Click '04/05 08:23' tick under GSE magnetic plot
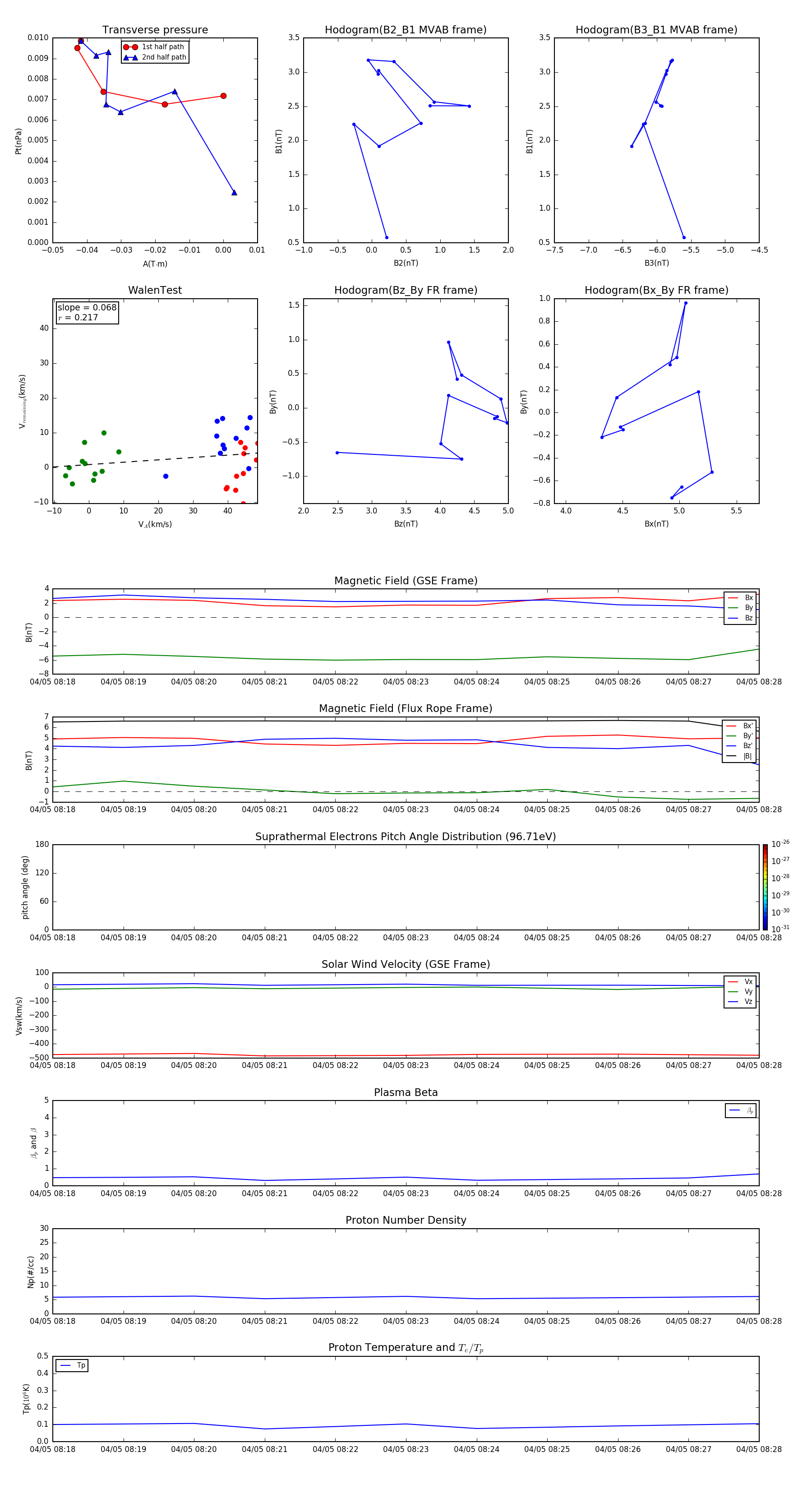The image size is (812, 1489). (x=406, y=682)
